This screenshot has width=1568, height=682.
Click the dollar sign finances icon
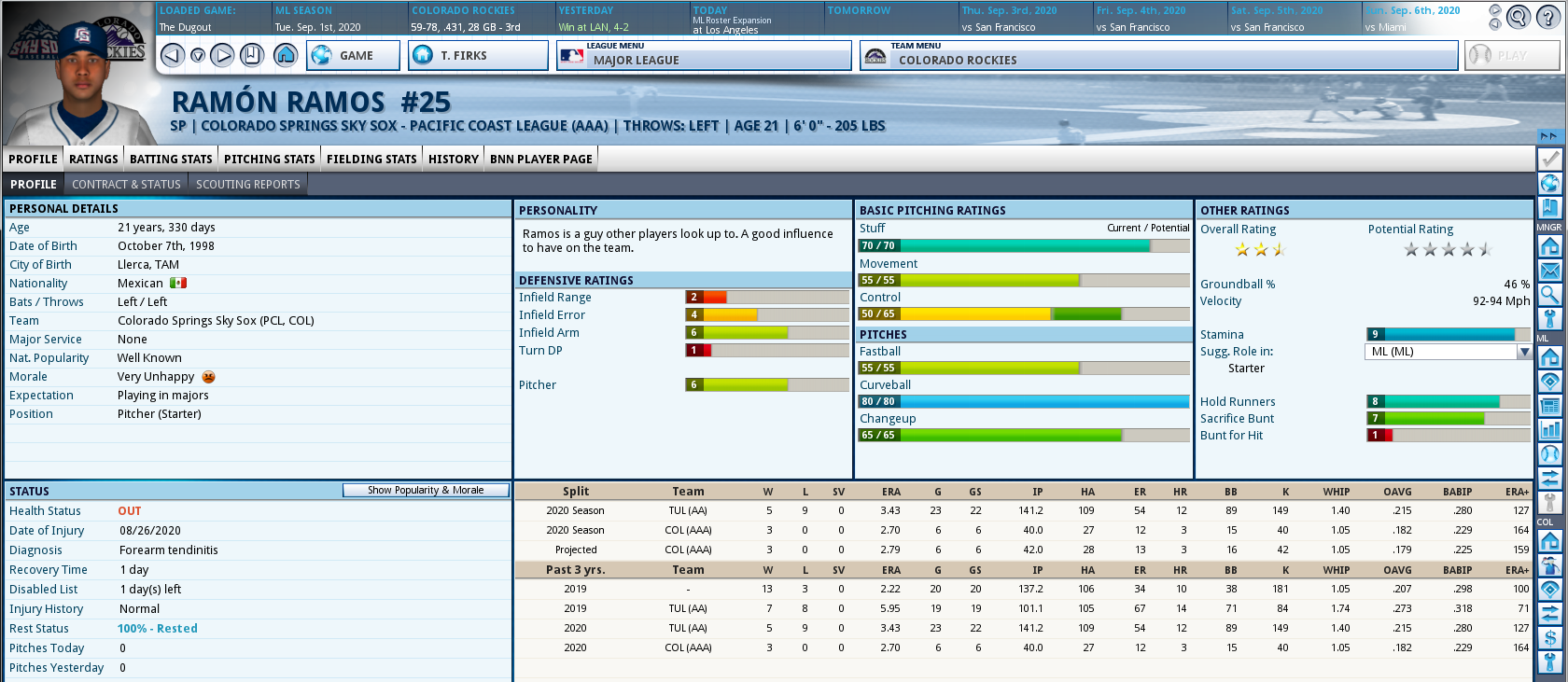(x=1549, y=638)
